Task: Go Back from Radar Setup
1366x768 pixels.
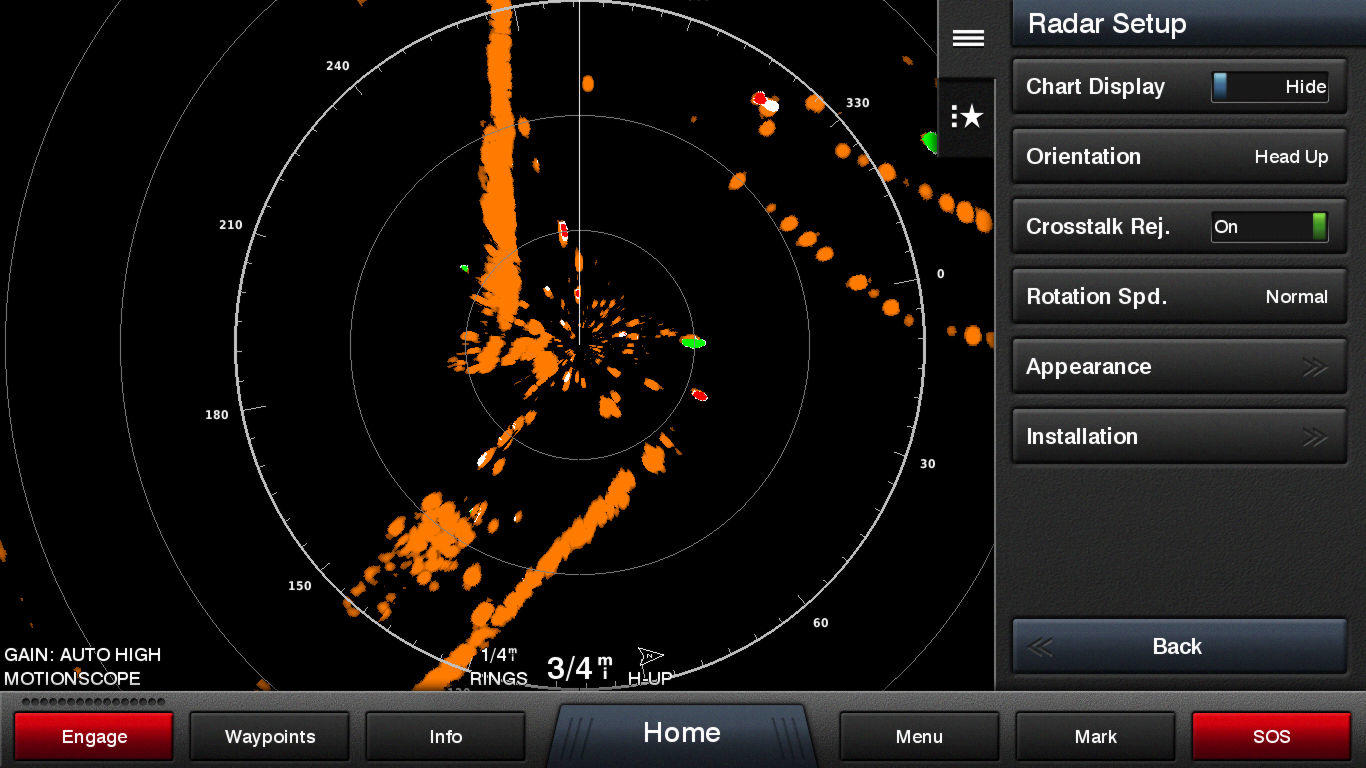Action: (x=1179, y=647)
